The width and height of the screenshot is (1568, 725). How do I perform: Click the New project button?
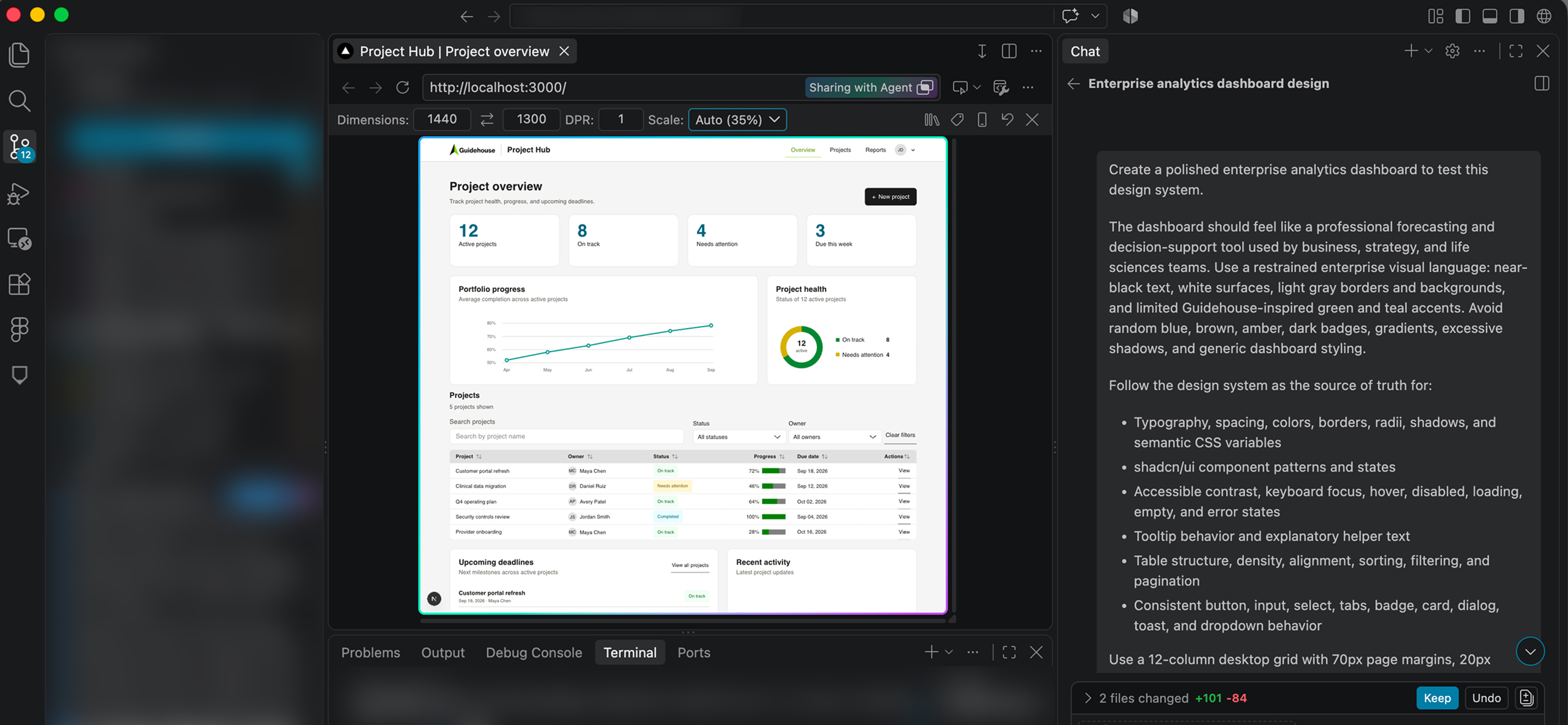click(890, 196)
